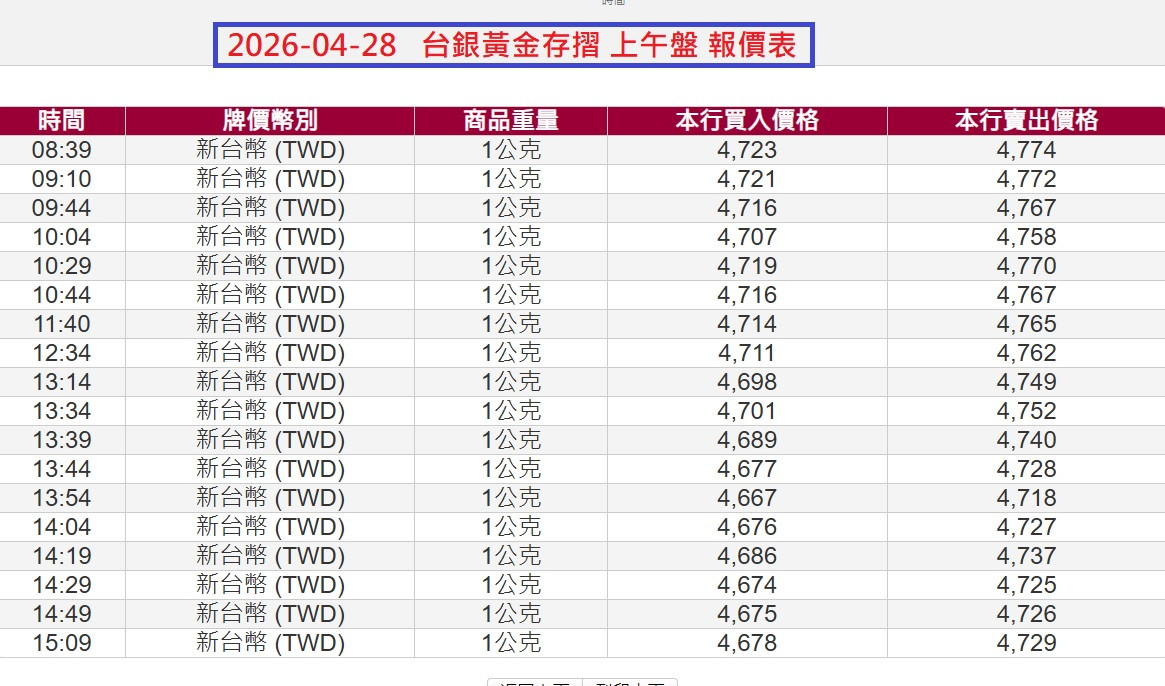Click buy price 4,723 in 08:39 row
The height and width of the screenshot is (686, 1165).
[x=747, y=150]
